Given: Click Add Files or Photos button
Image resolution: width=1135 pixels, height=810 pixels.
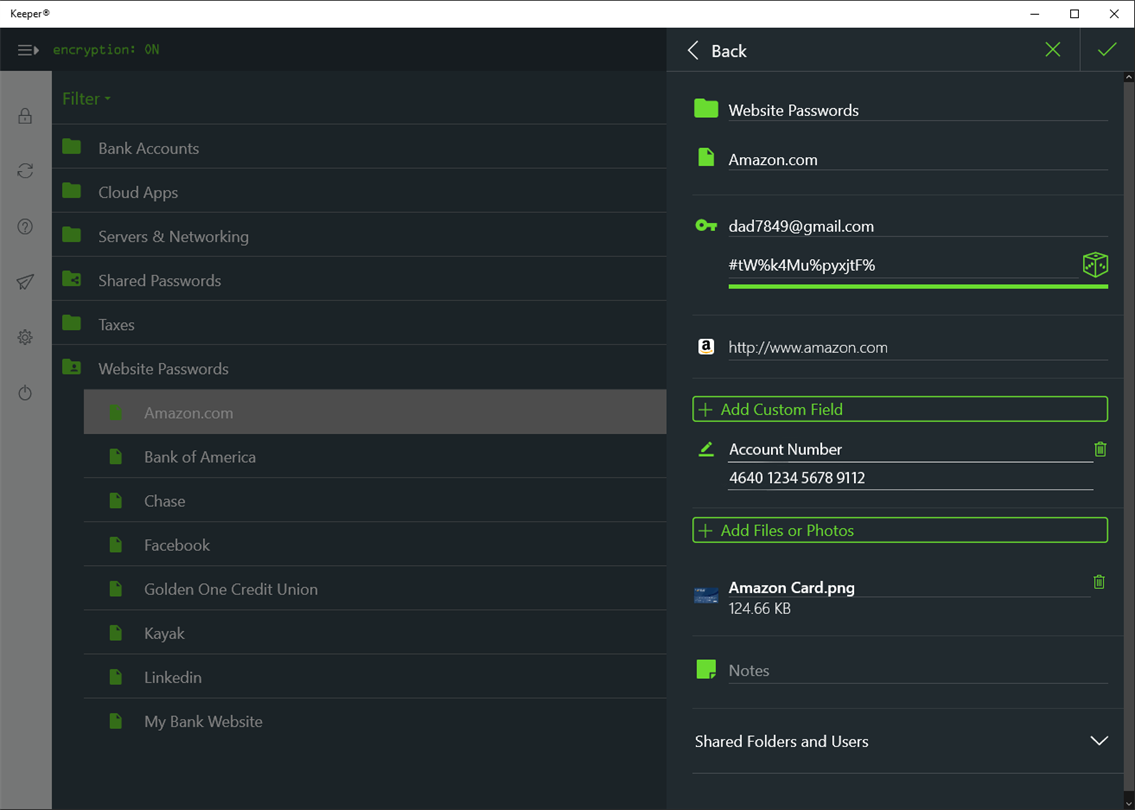Looking at the screenshot, I should 900,530.
